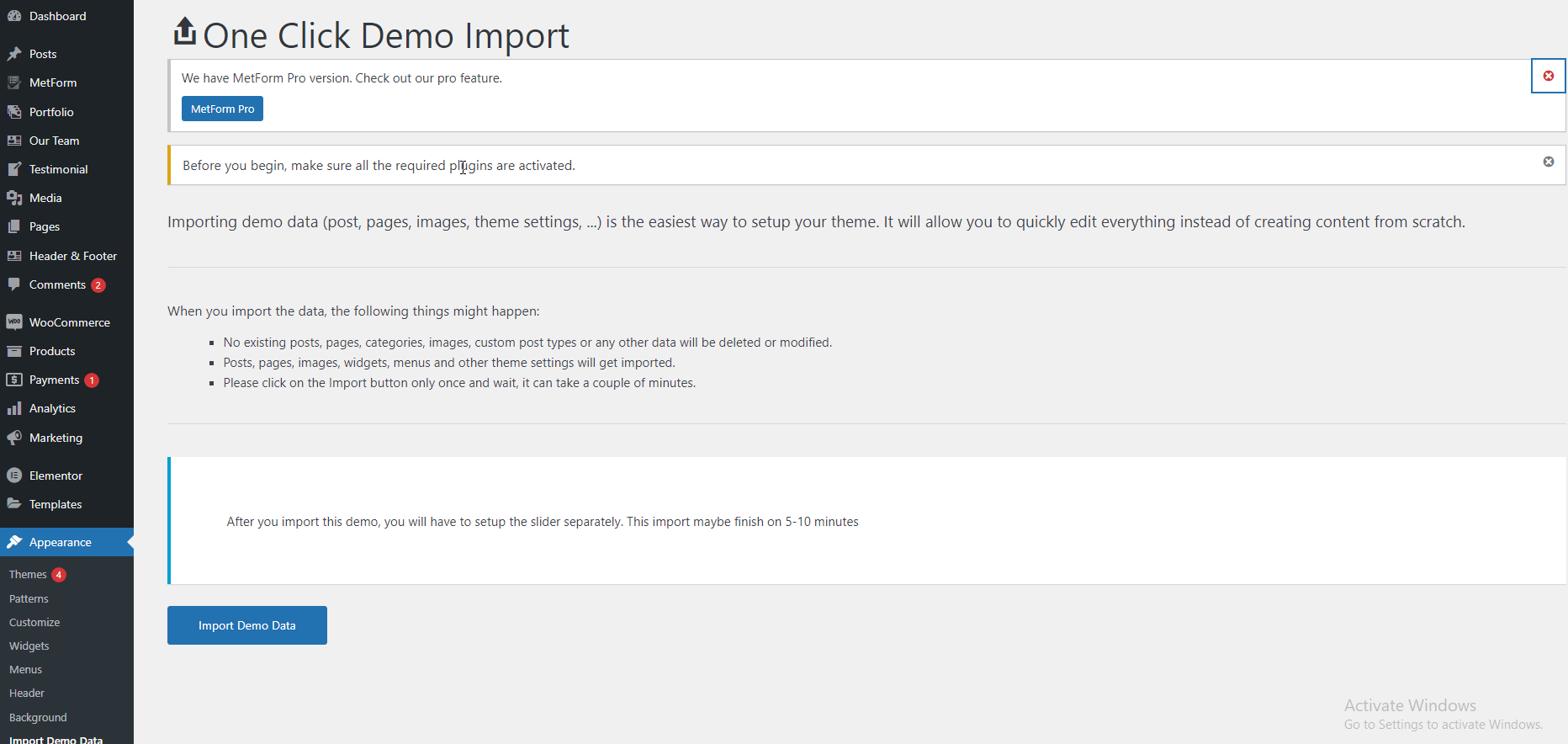Image resolution: width=1568 pixels, height=744 pixels.
Task: Select the Widgets submenu item
Action: click(x=29, y=646)
